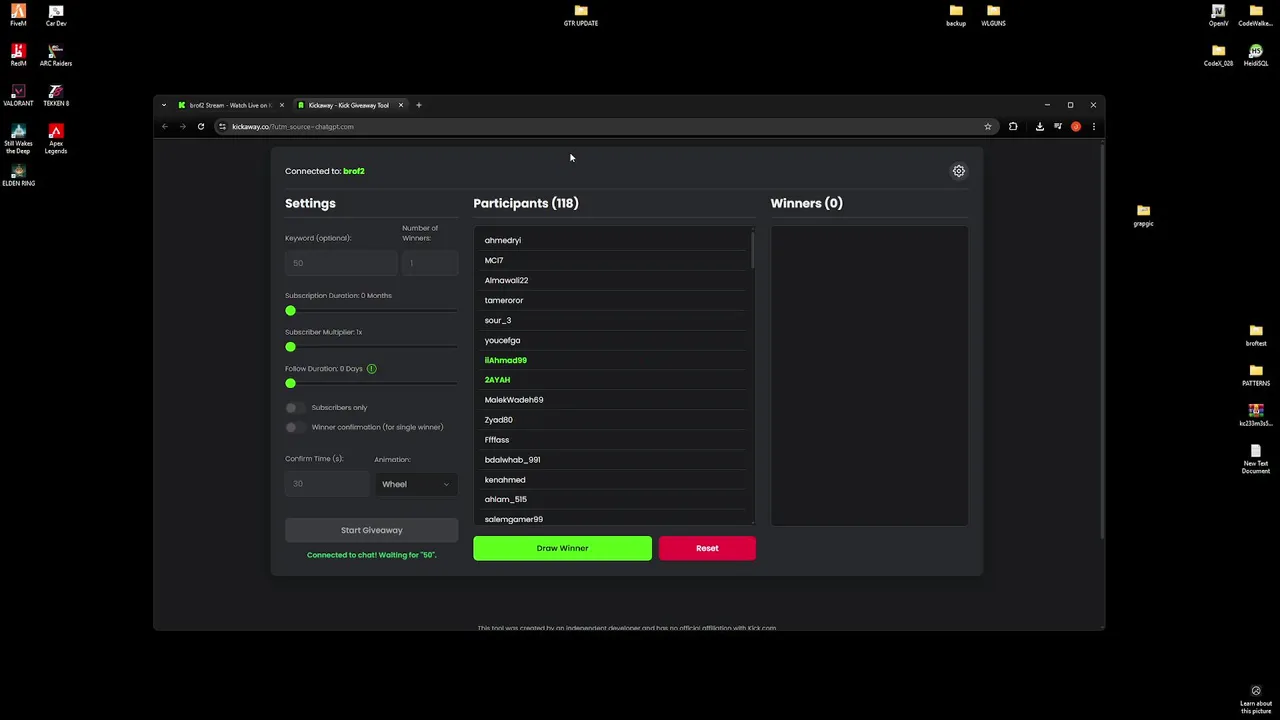Close the Kickaway tab
The image size is (1280, 720).
pos(401,105)
